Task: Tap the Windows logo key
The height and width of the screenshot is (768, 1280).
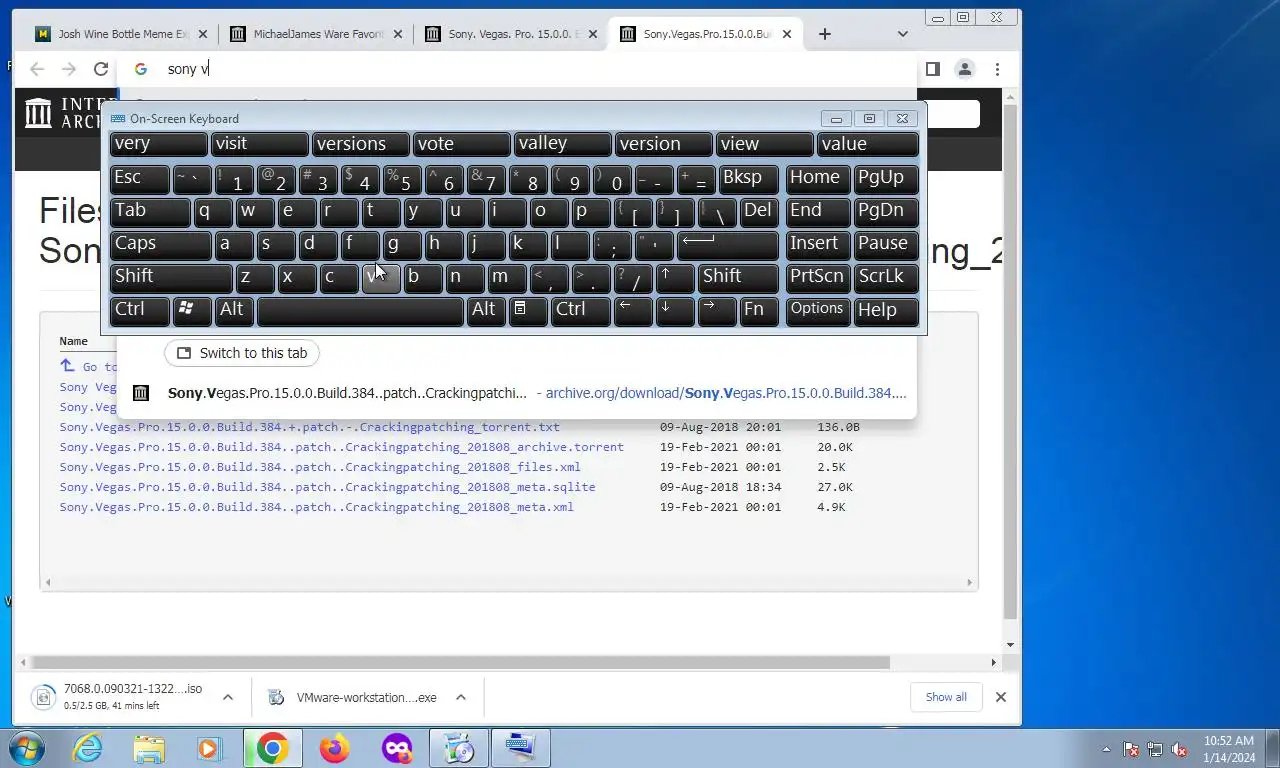Action: [192, 311]
